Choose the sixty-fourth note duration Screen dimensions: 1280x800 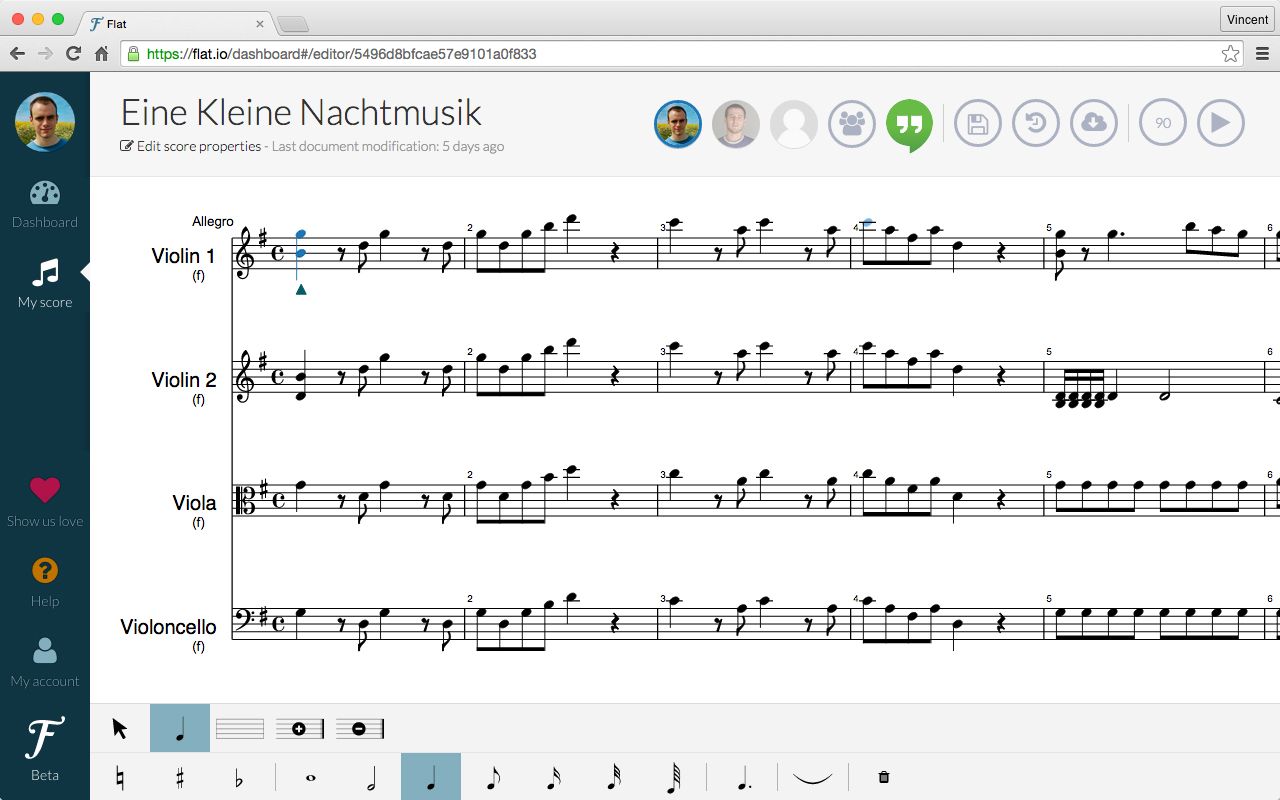(x=674, y=778)
